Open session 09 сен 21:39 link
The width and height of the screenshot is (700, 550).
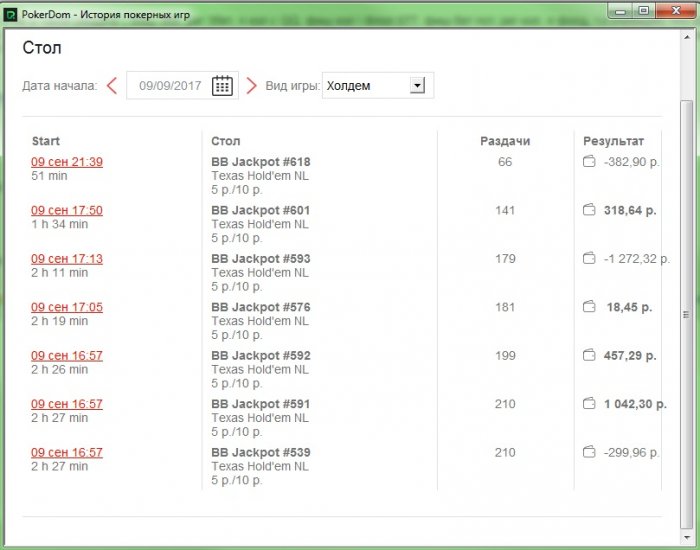click(67, 162)
